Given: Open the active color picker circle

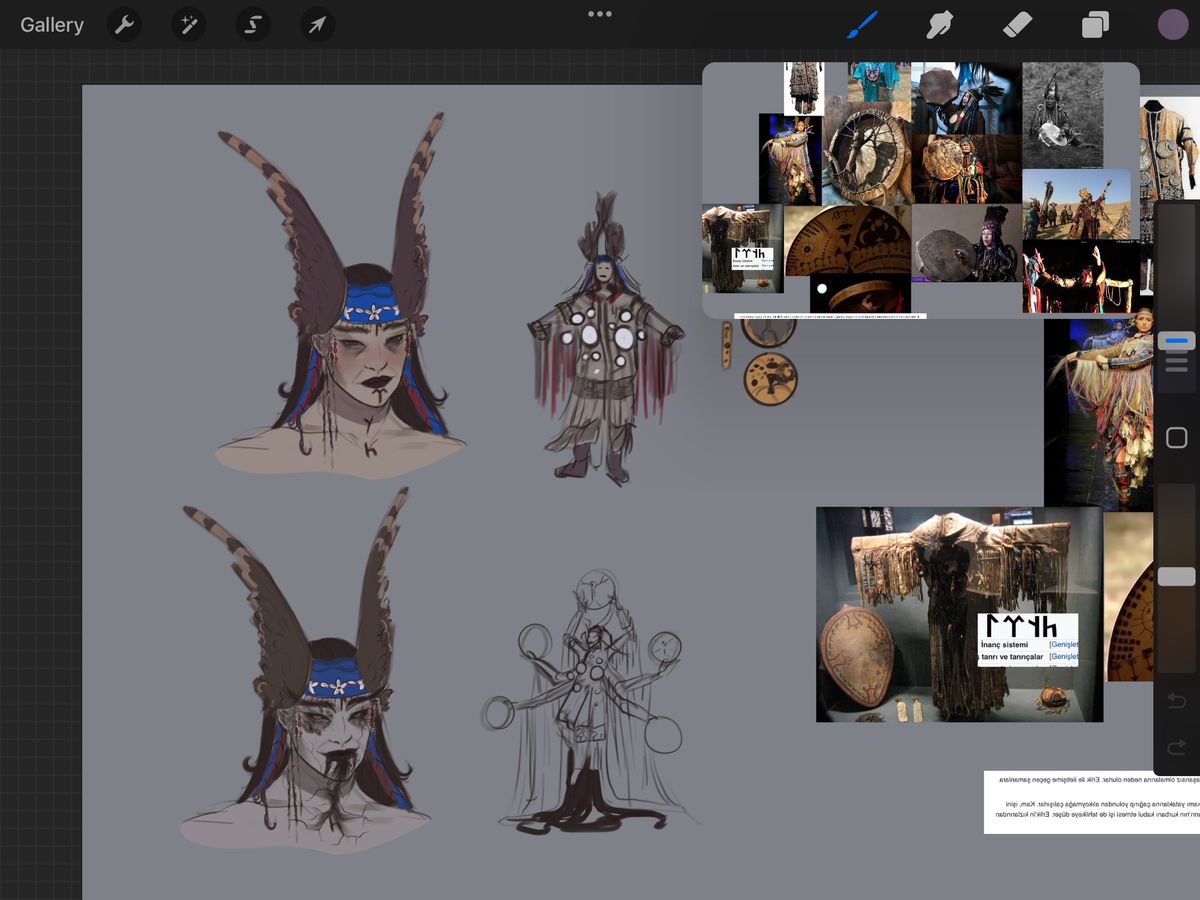Looking at the screenshot, I should click(1172, 24).
